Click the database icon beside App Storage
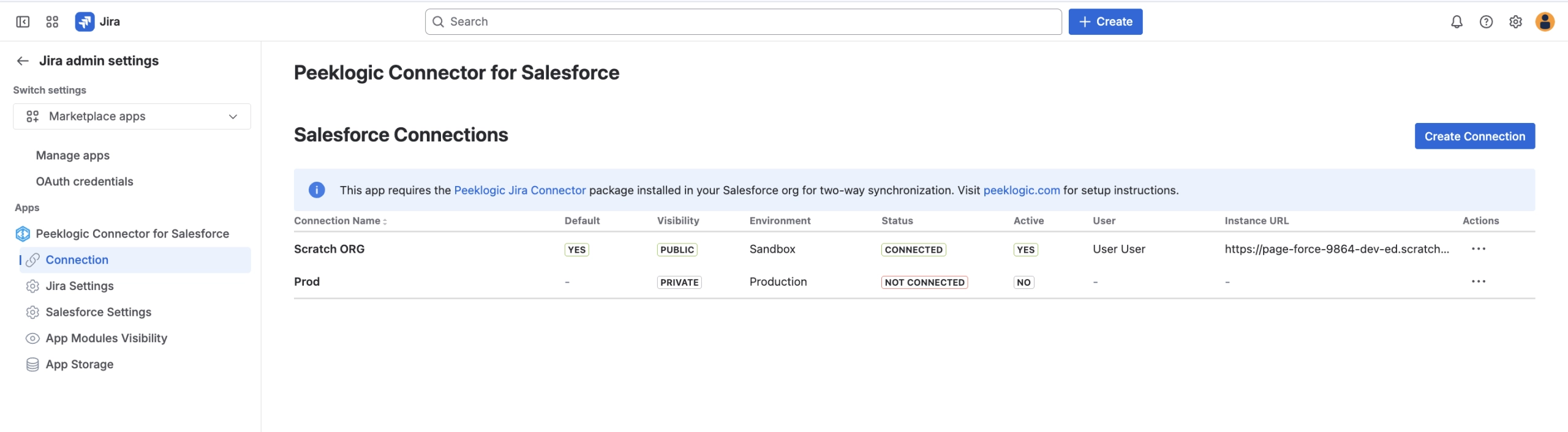Image resolution: width=1568 pixels, height=432 pixels. tap(32, 365)
